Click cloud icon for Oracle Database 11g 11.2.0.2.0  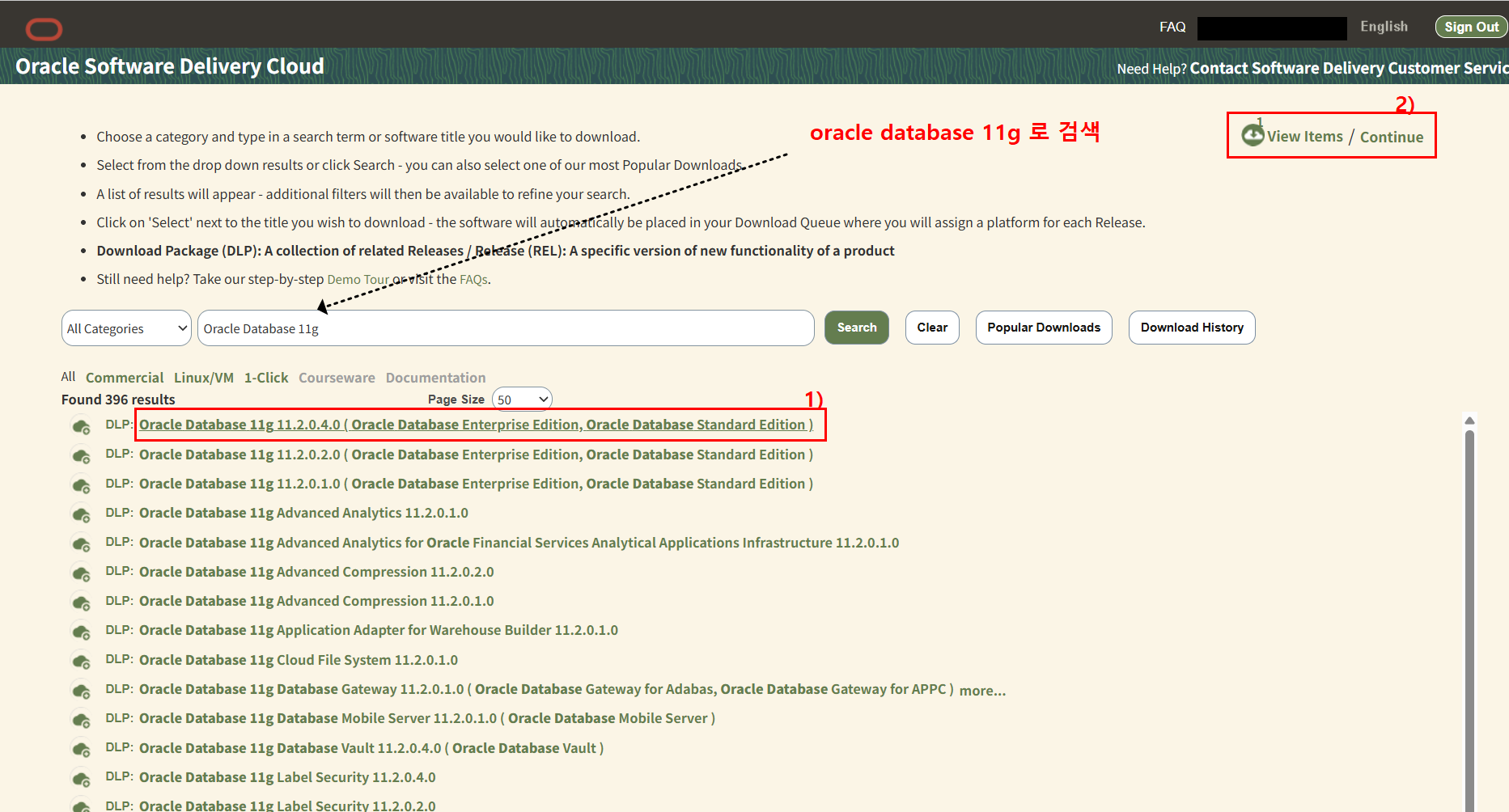(81, 455)
